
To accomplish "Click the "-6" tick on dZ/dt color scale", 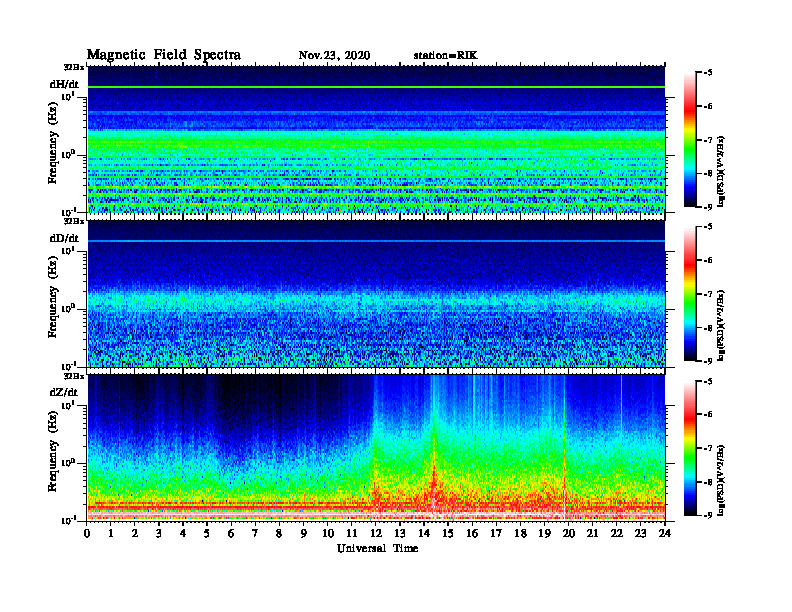I will pos(708,415).
